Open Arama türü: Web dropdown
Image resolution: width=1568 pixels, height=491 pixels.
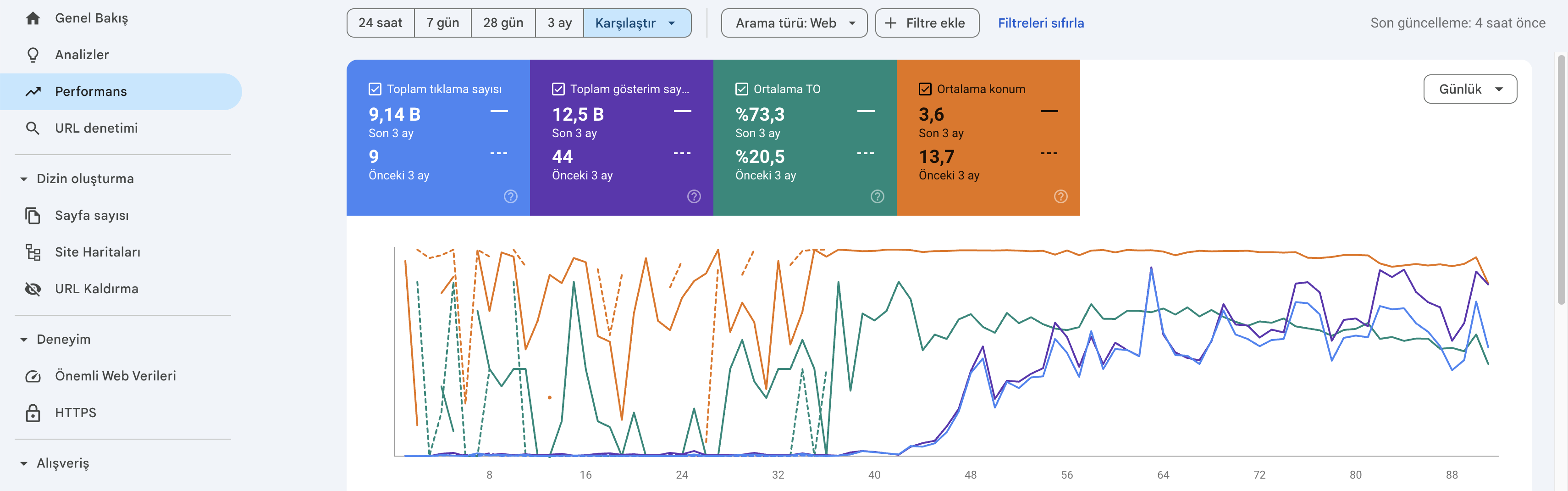794,23
